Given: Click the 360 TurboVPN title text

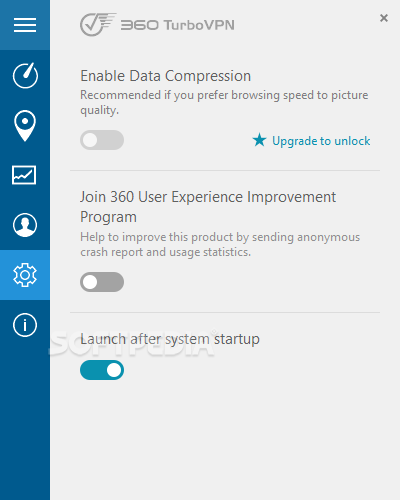Looking at the screenshot, I should 178,25.
